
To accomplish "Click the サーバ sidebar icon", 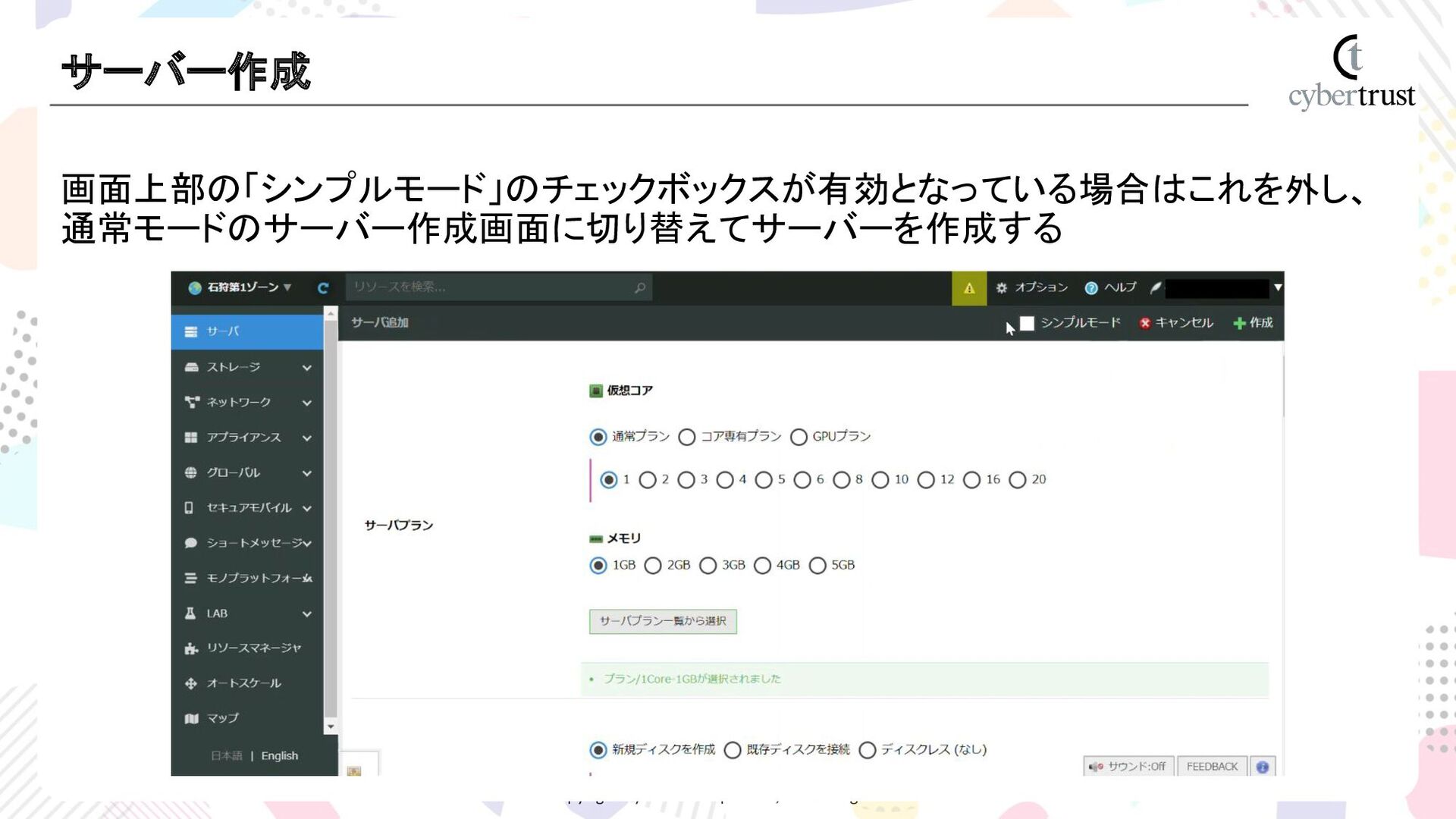I will click(x=191, y=332).
